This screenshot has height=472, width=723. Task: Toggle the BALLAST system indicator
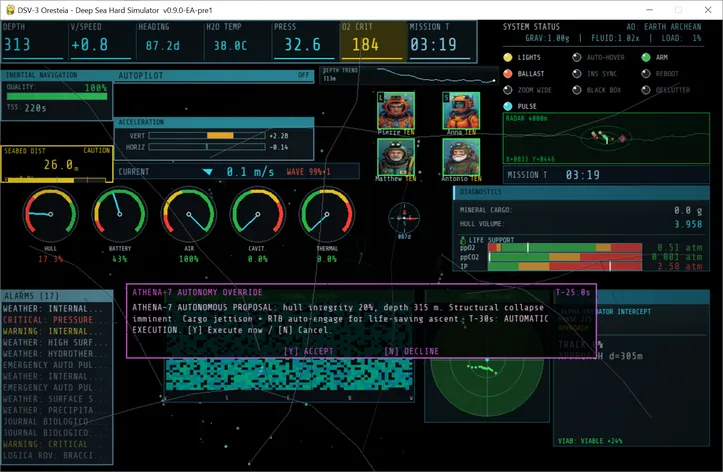pos(508,74)
